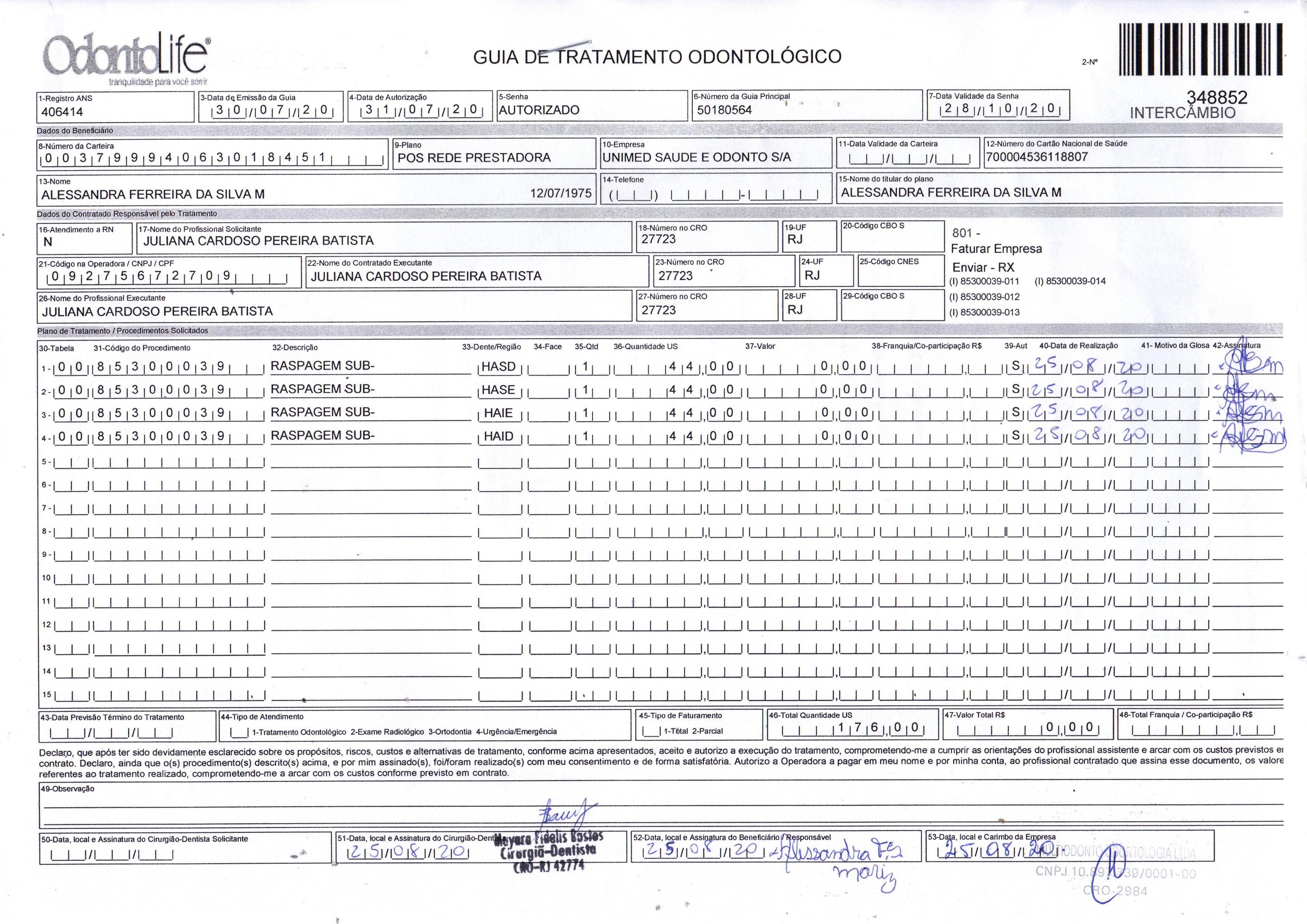Screen dimensions: 1307x924
Task: Check the Tipo de Faturamento box
Action: 651,731
